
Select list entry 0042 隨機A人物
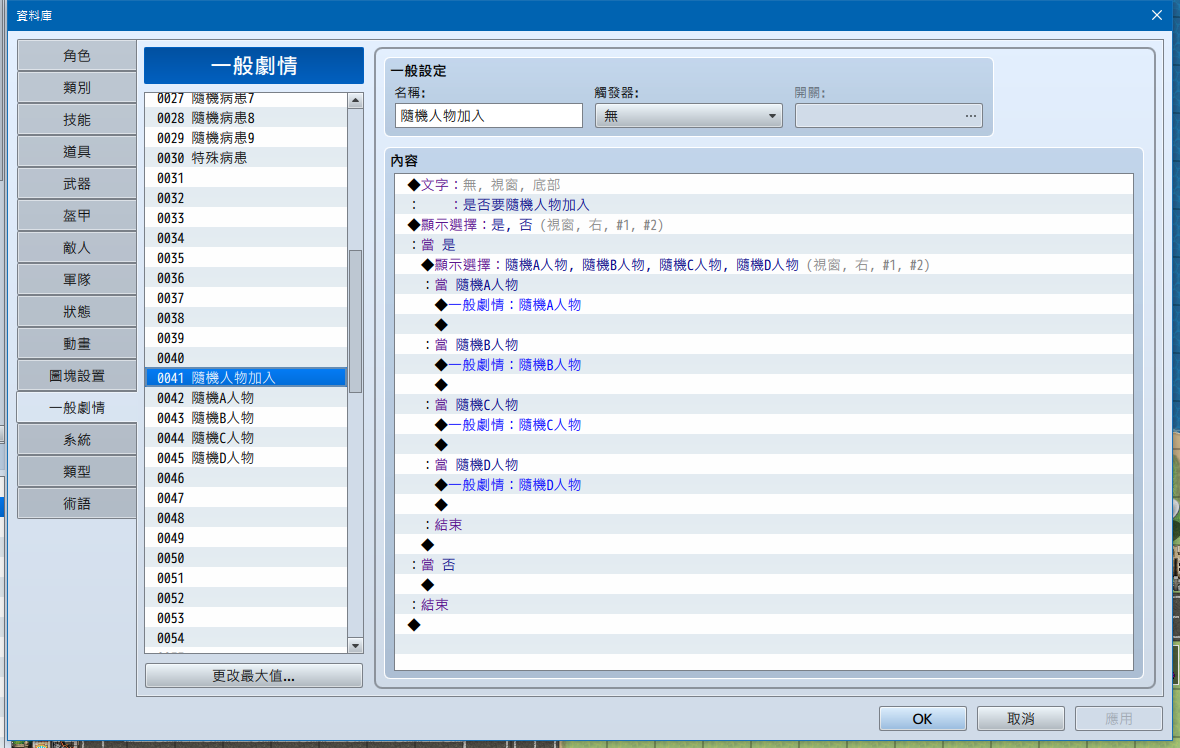[x=246, y=398]
